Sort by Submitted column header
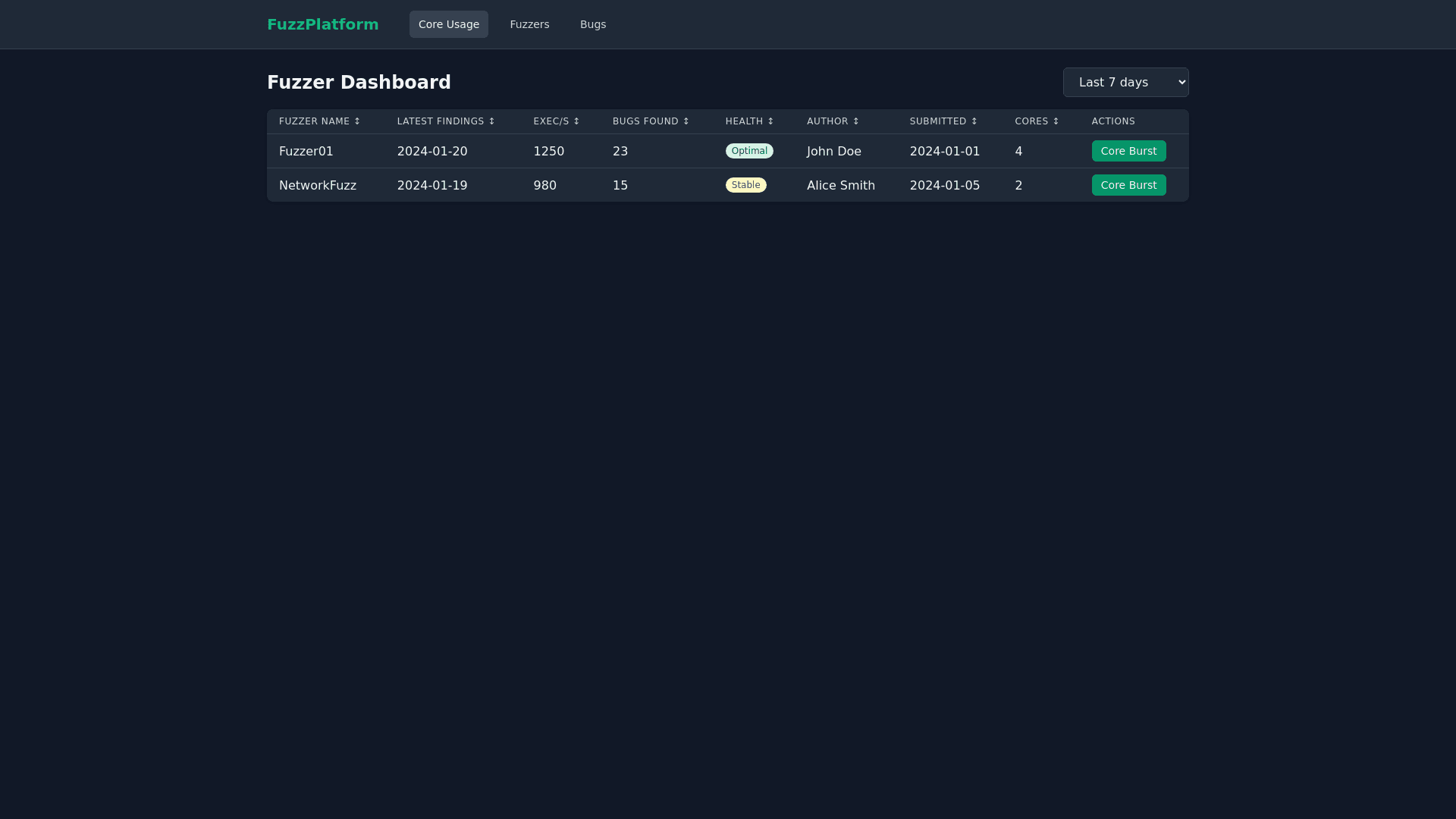 pyautogui.click(x=943, y=121)
